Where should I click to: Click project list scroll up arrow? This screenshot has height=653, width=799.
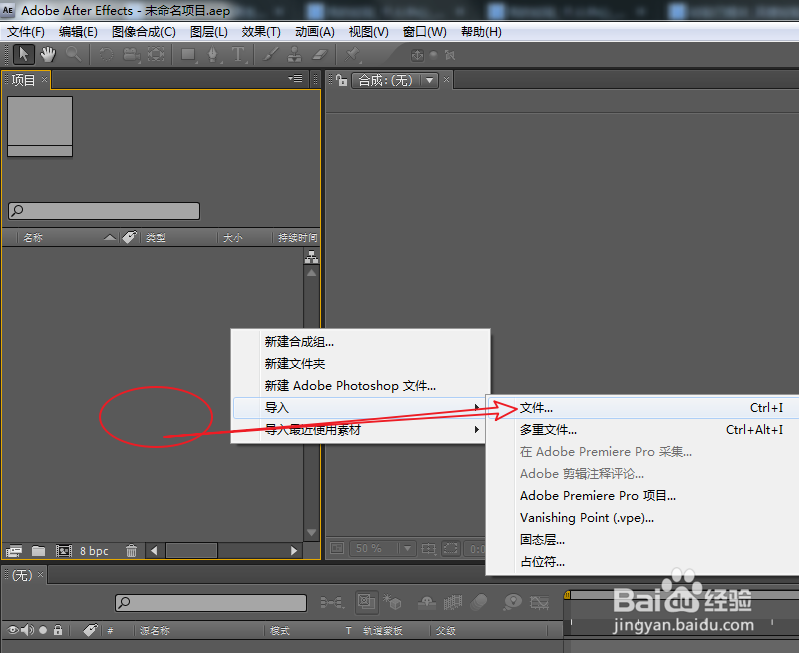coord(311,273)
